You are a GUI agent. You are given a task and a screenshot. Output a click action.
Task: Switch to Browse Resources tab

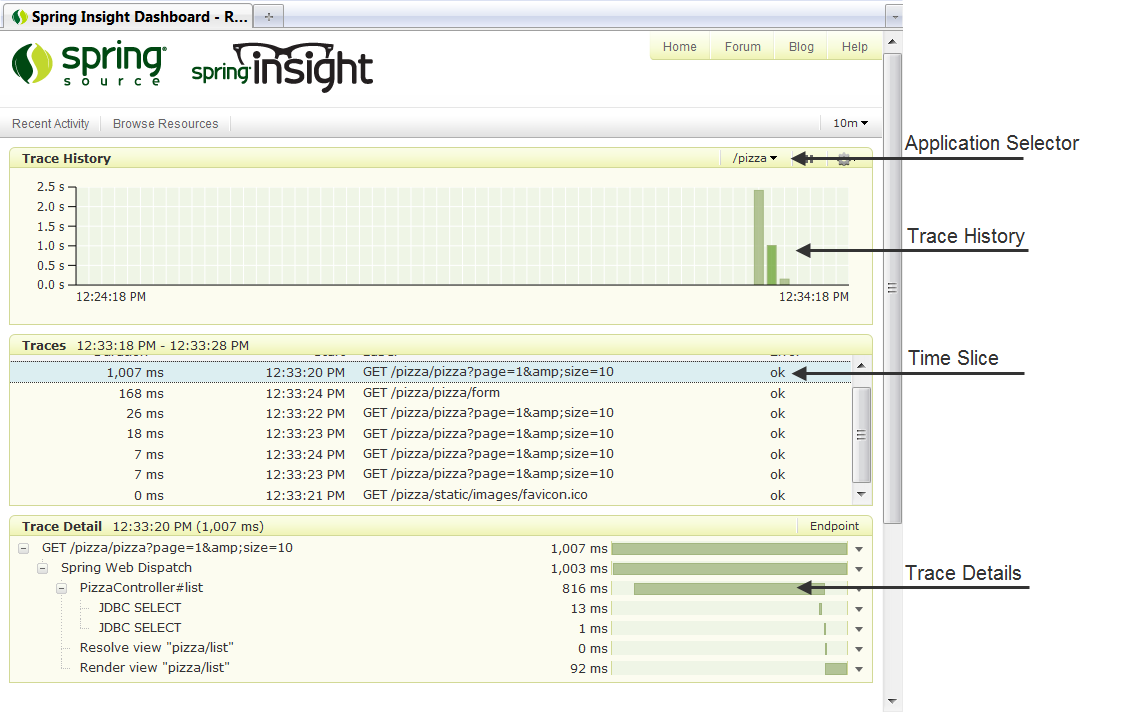point(165,124)
